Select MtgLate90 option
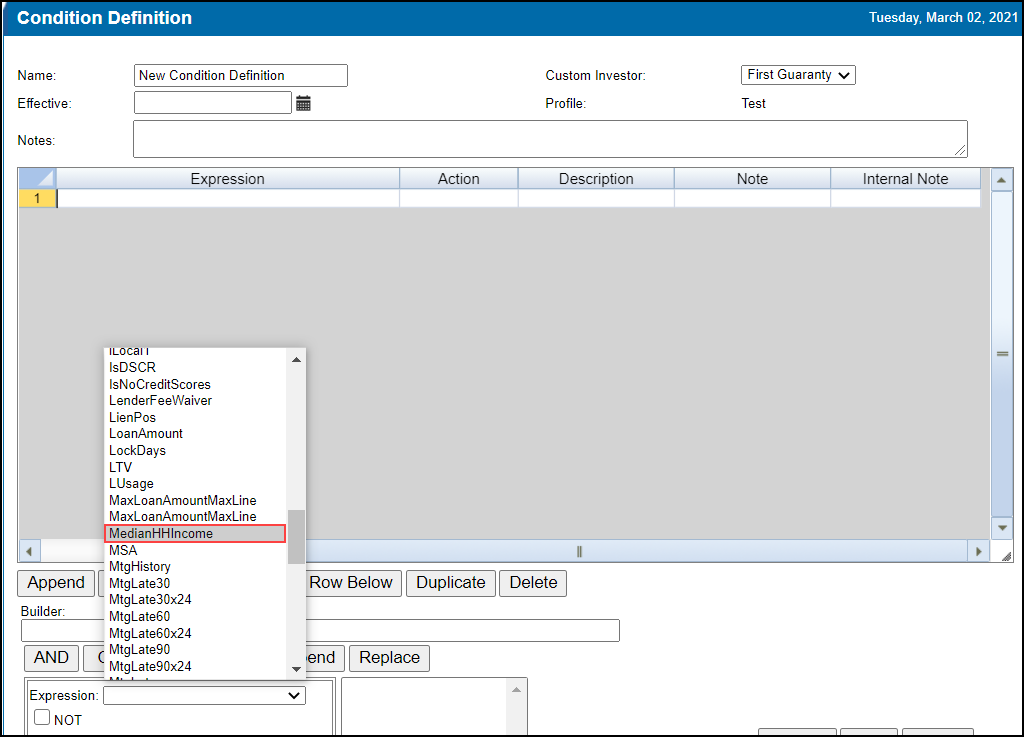Viewport: 1024px width, 737px height. (x=195, y=650)
